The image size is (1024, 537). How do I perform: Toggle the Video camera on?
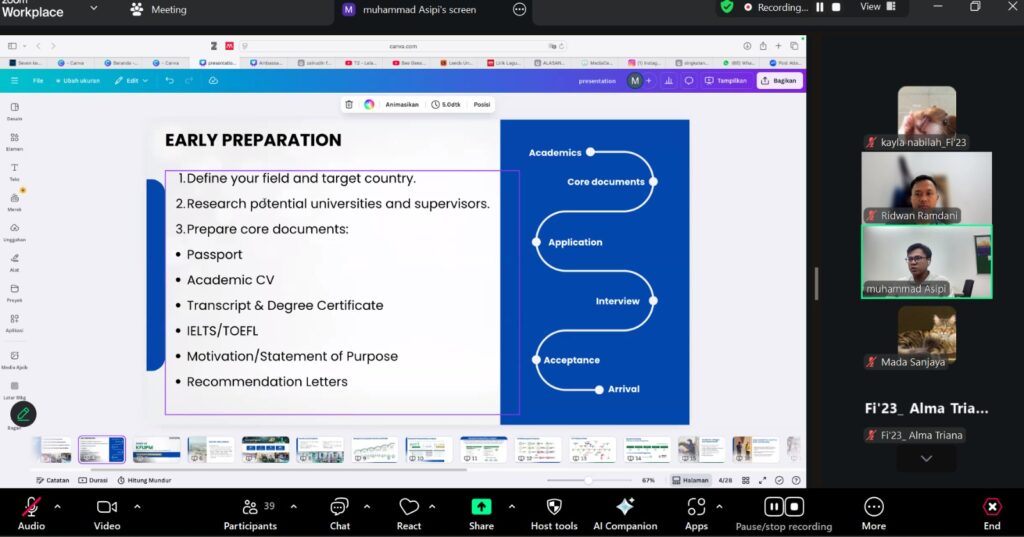tap(107, 508)
